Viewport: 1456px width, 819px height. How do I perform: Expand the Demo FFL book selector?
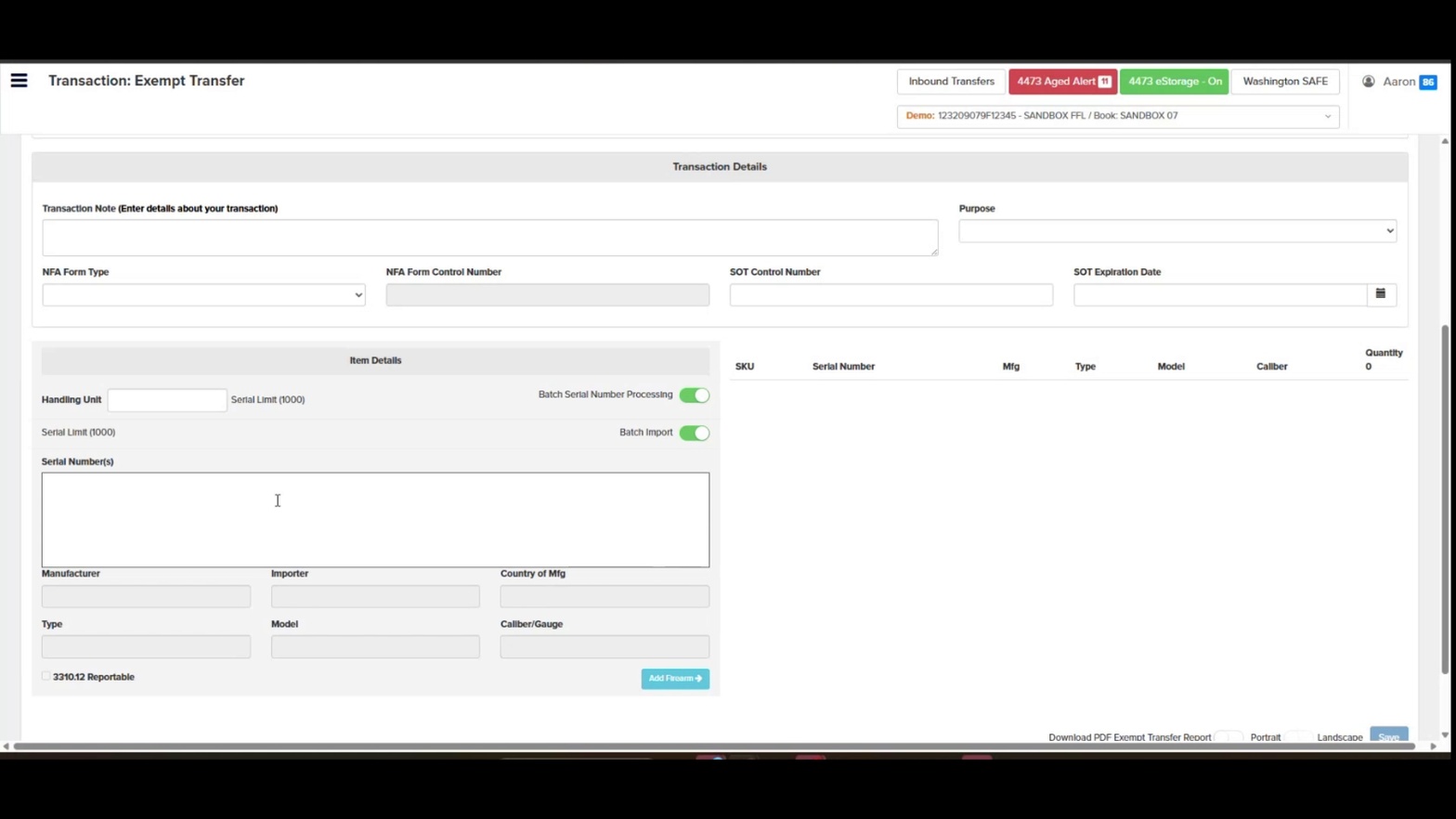[x=1118, y=116]
